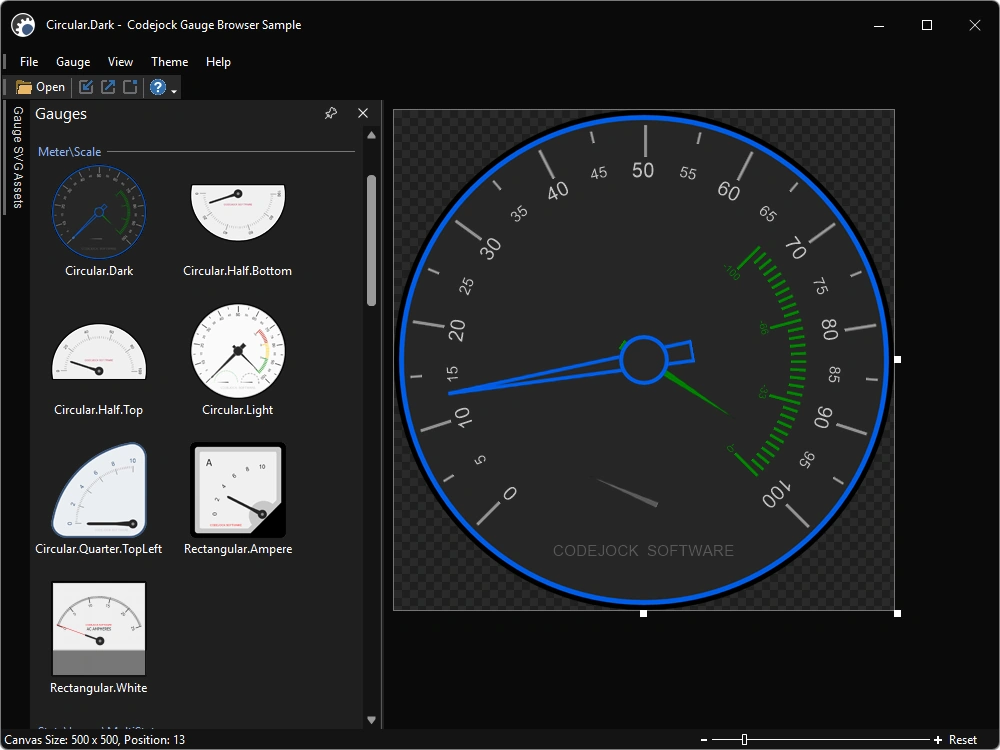Image resolution: width=1000 pixels, height=750 pixels.
Task: Click the Canvas Size status bar text
Action: pos(94,740)
